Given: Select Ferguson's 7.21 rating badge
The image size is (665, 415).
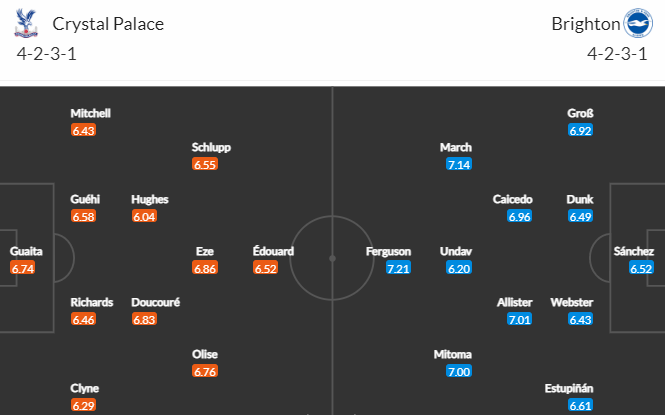Looking at the screenshot, I should pyautogui.click(x=398, y=268).
